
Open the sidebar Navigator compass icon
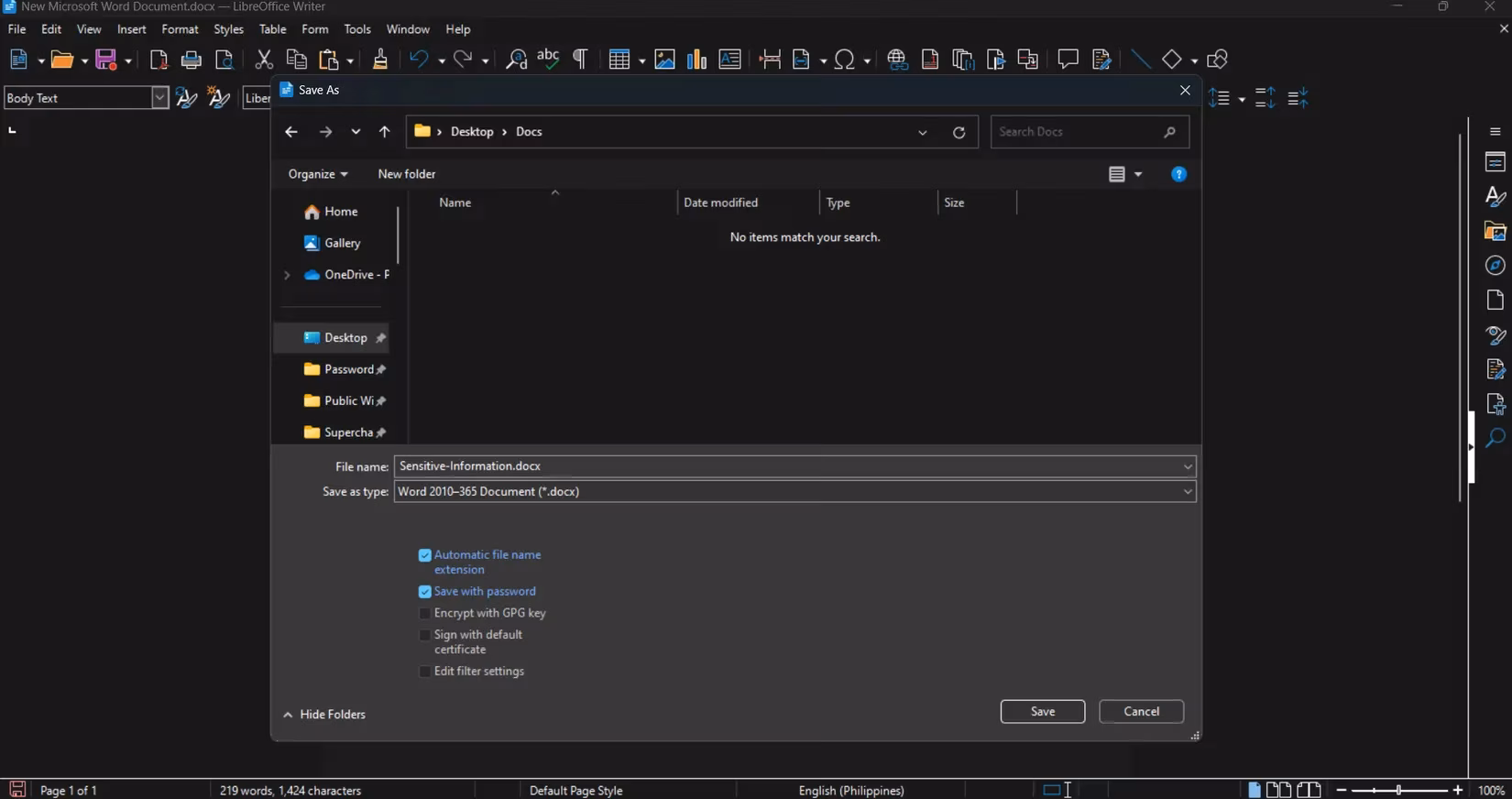(x=1495, y=266)
